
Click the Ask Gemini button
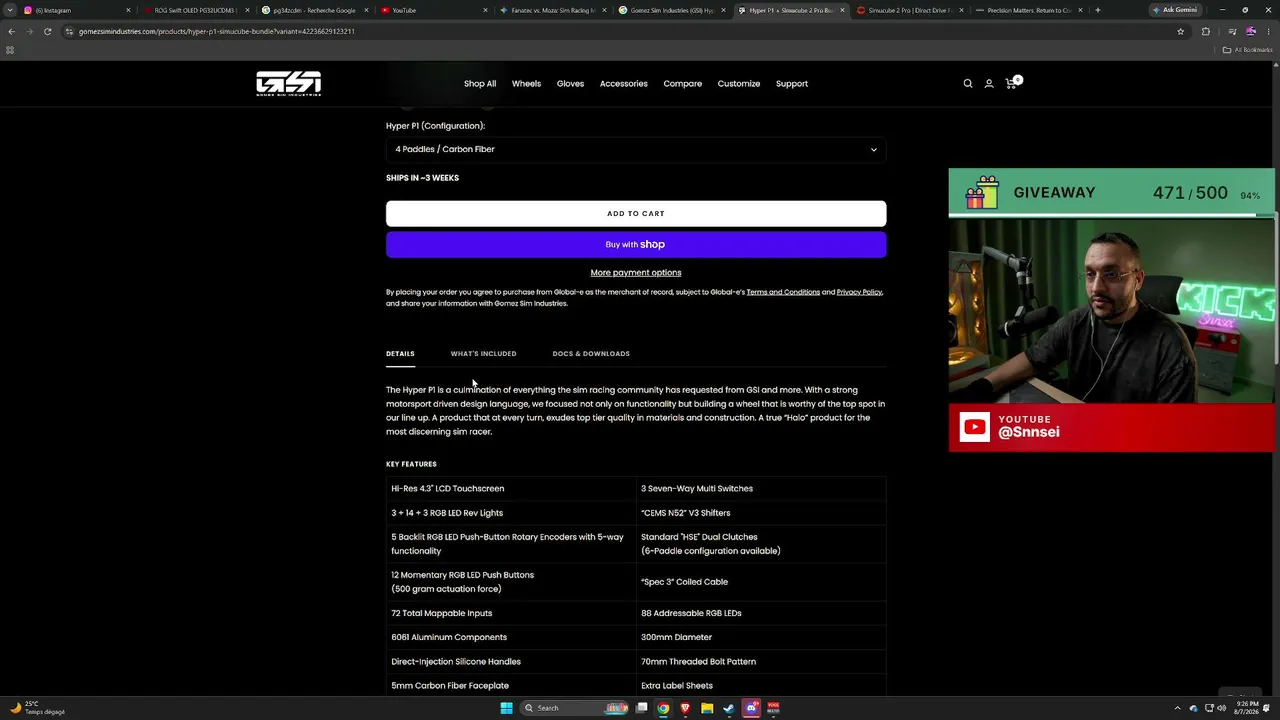tap(1174, 10)
